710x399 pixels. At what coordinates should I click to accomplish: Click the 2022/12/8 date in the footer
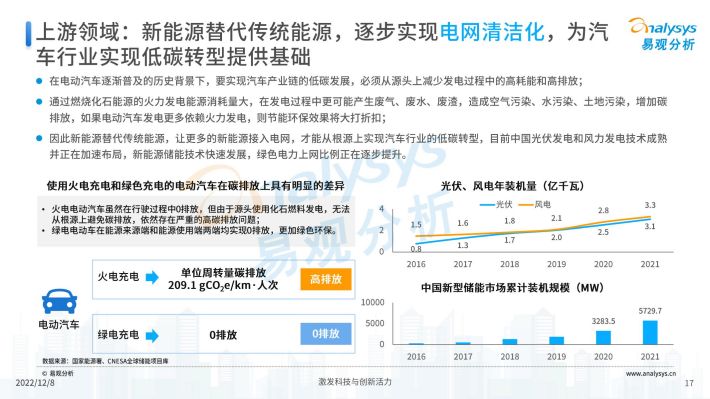pyautogui.click(x=35, y=383)
